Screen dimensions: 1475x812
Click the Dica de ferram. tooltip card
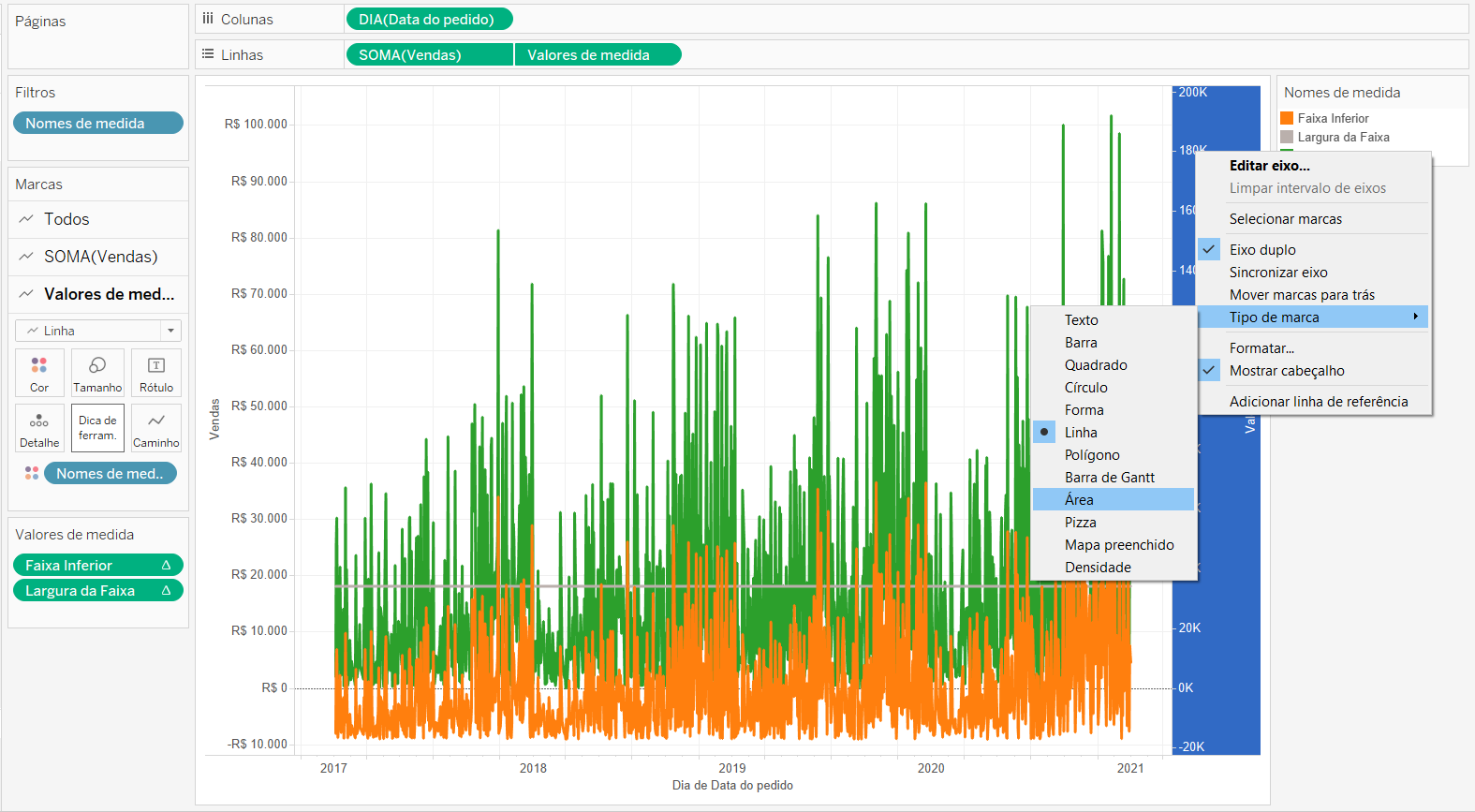pyautogui.click(x=97, y=428)
